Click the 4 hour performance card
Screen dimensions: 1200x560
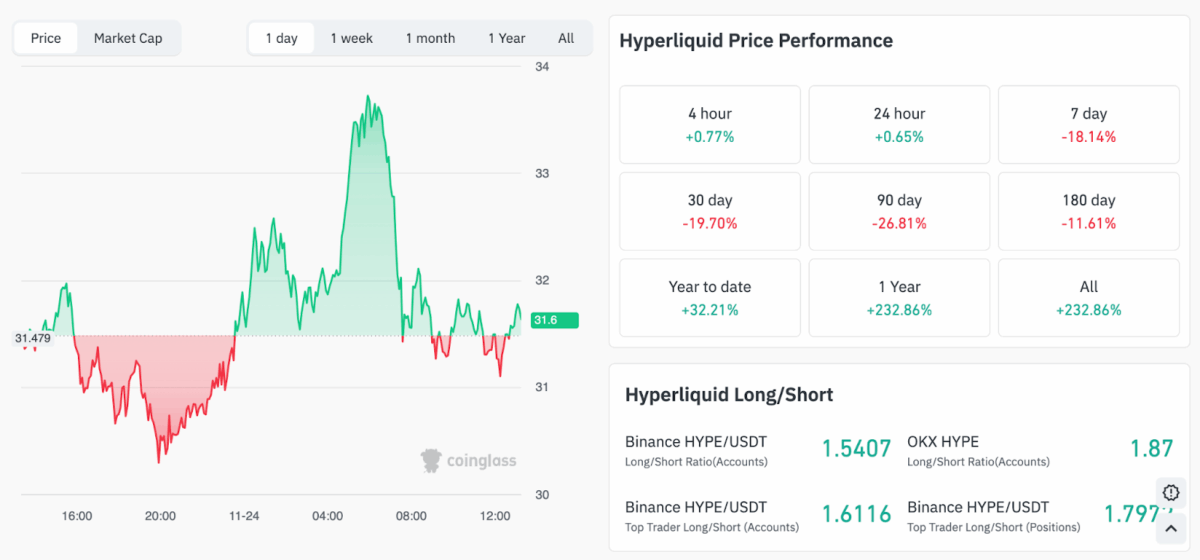tap(710, 124)
